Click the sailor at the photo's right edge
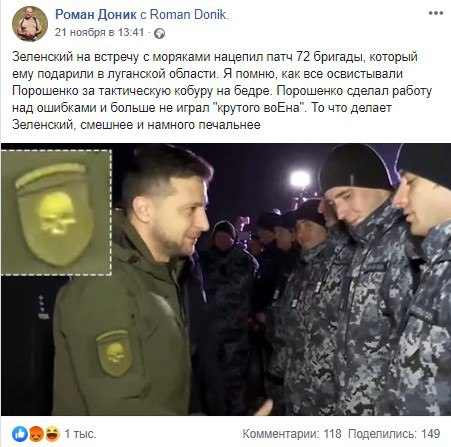451x447 pixels. 423,280
